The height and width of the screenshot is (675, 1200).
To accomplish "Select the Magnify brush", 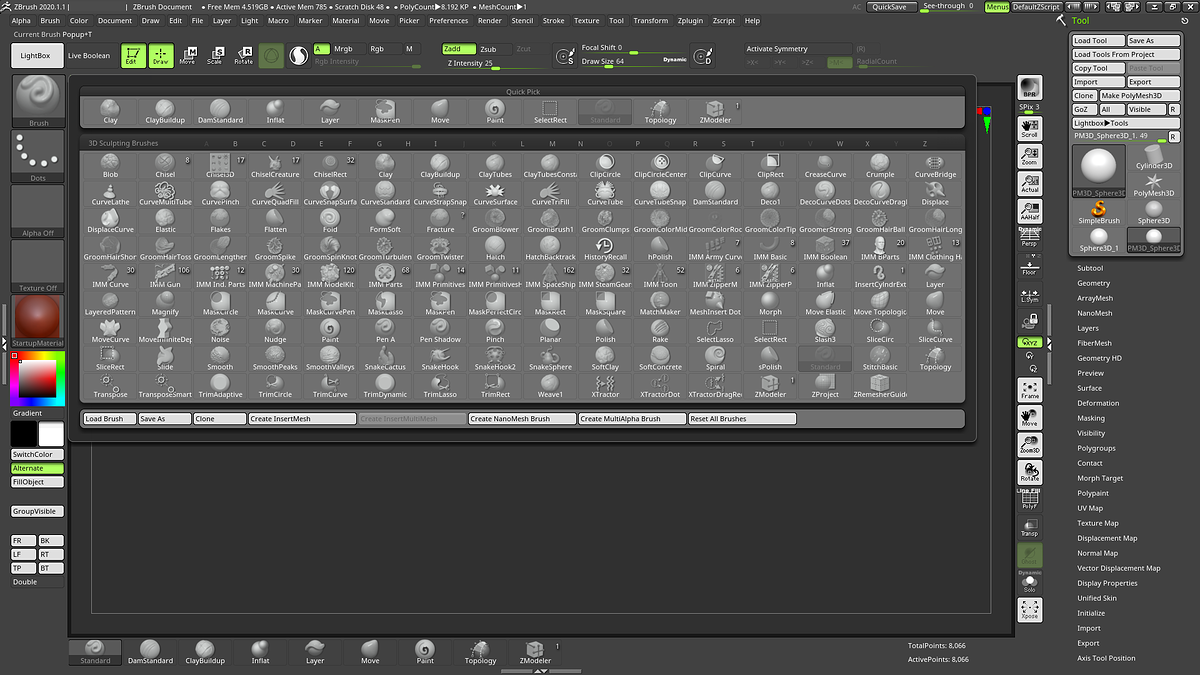I will pyautogui.click(x=165, y=304).
